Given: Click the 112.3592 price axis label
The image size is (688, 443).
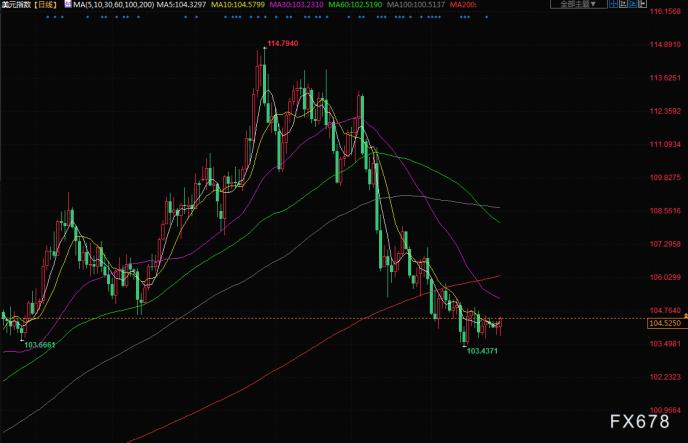Looking at the screenshot, I should pyautogui.click(x=665, y=111).
